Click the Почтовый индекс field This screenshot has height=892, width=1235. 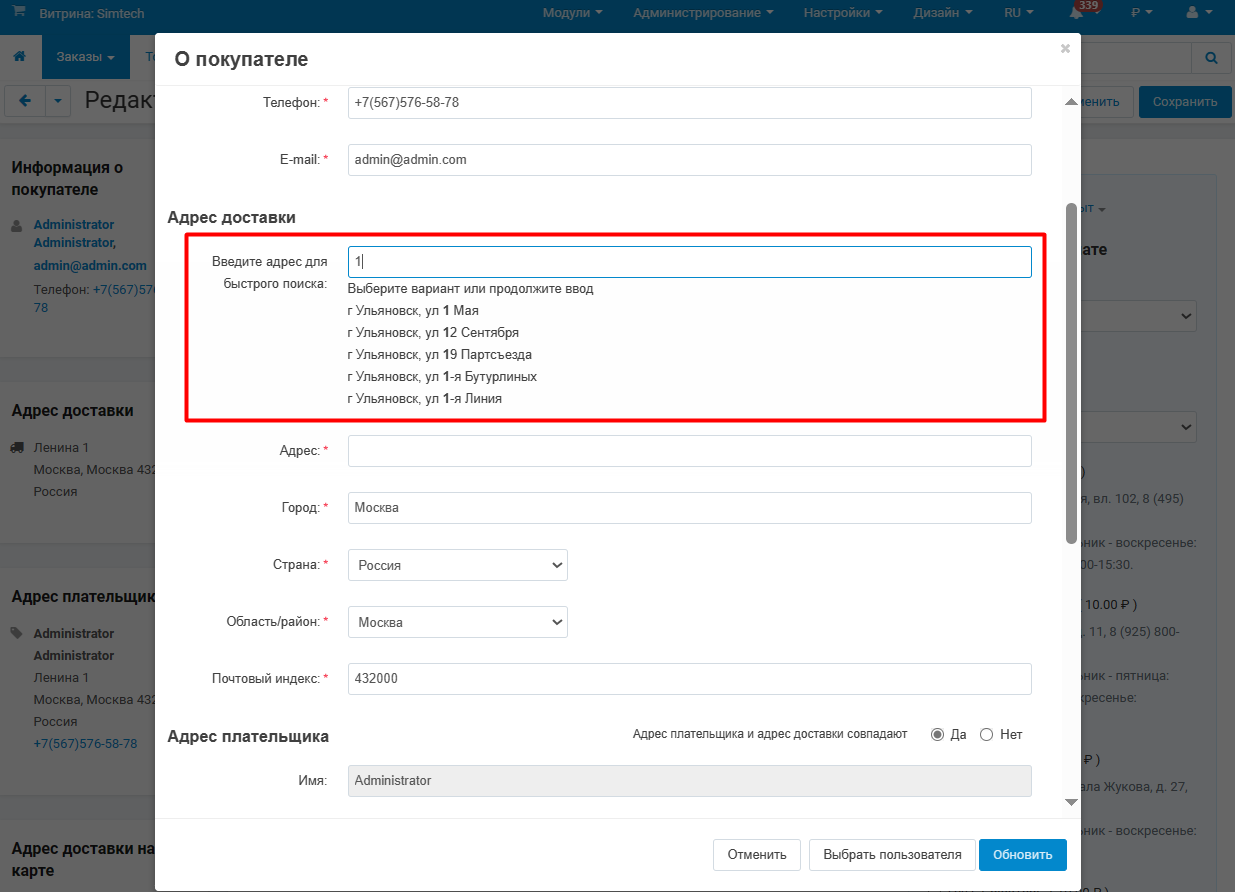(689, 679)
